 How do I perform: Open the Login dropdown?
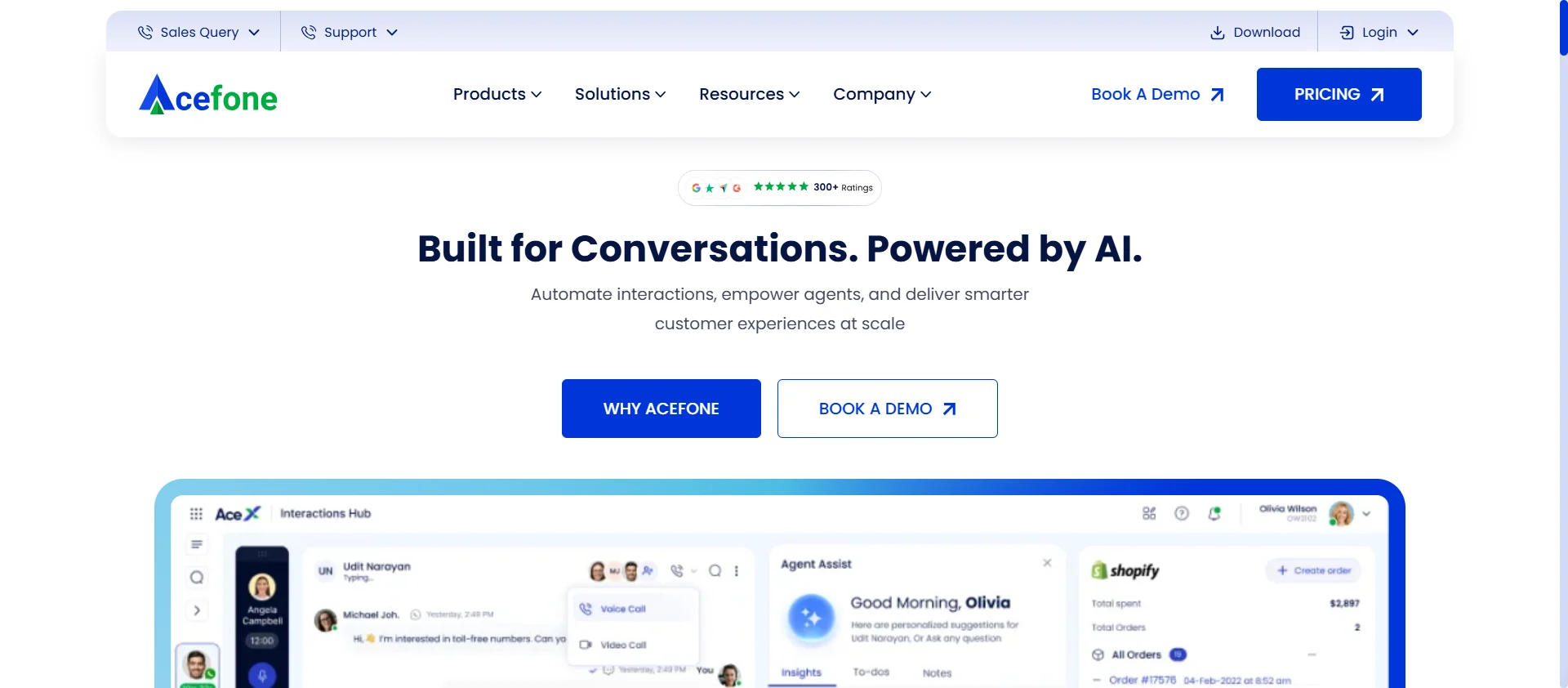[x=1379, y=32]
